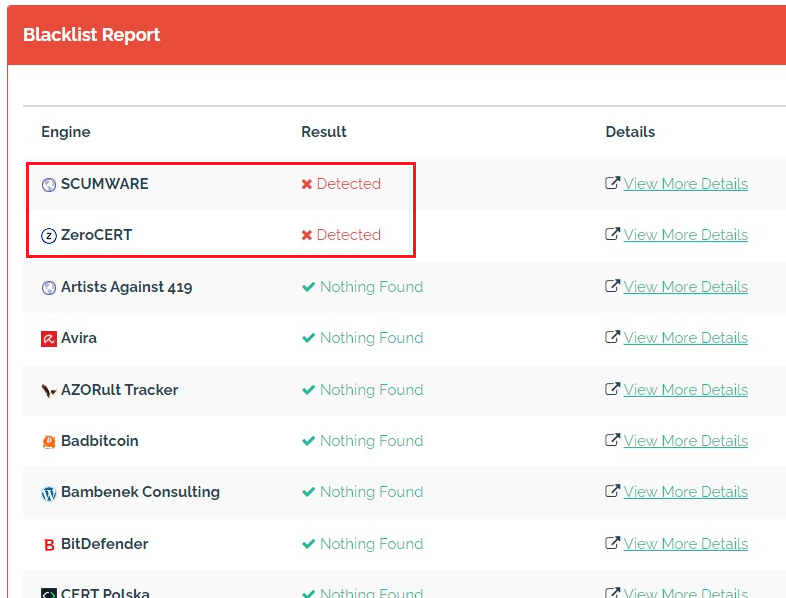Click the red X next to ZeroCERT Detected
786x598 pixels.
coord(307,235)
